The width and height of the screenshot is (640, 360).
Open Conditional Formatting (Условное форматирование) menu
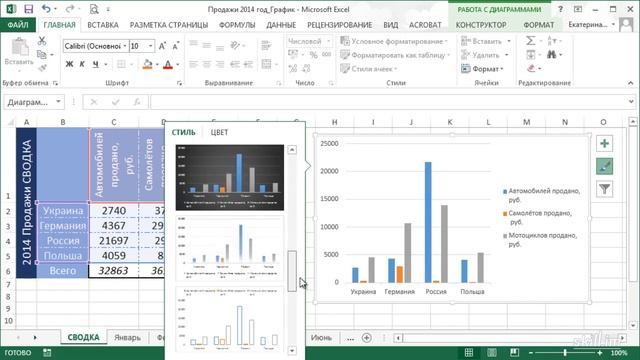pos(393,41)
